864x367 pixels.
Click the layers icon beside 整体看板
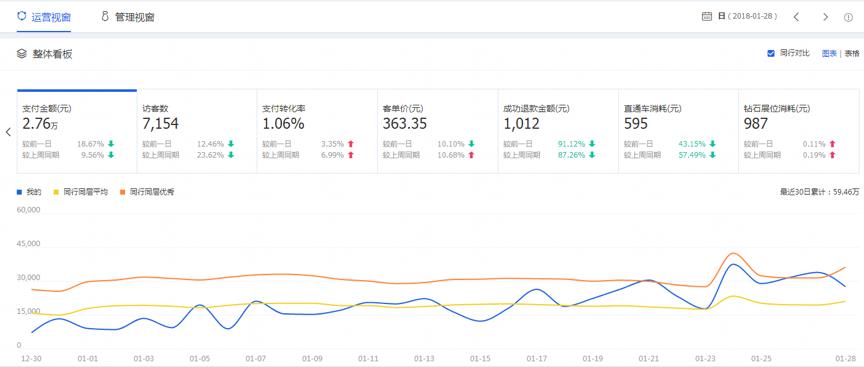click(21, 53)
